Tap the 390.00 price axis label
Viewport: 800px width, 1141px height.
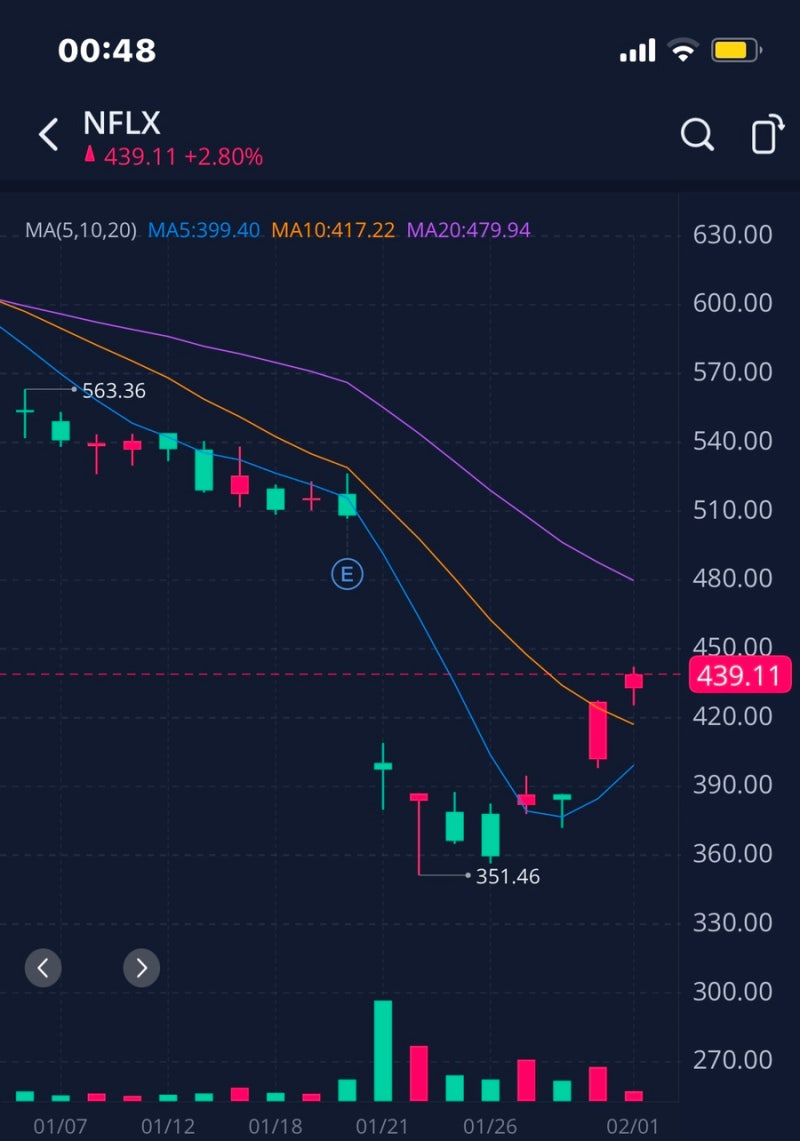732,784
